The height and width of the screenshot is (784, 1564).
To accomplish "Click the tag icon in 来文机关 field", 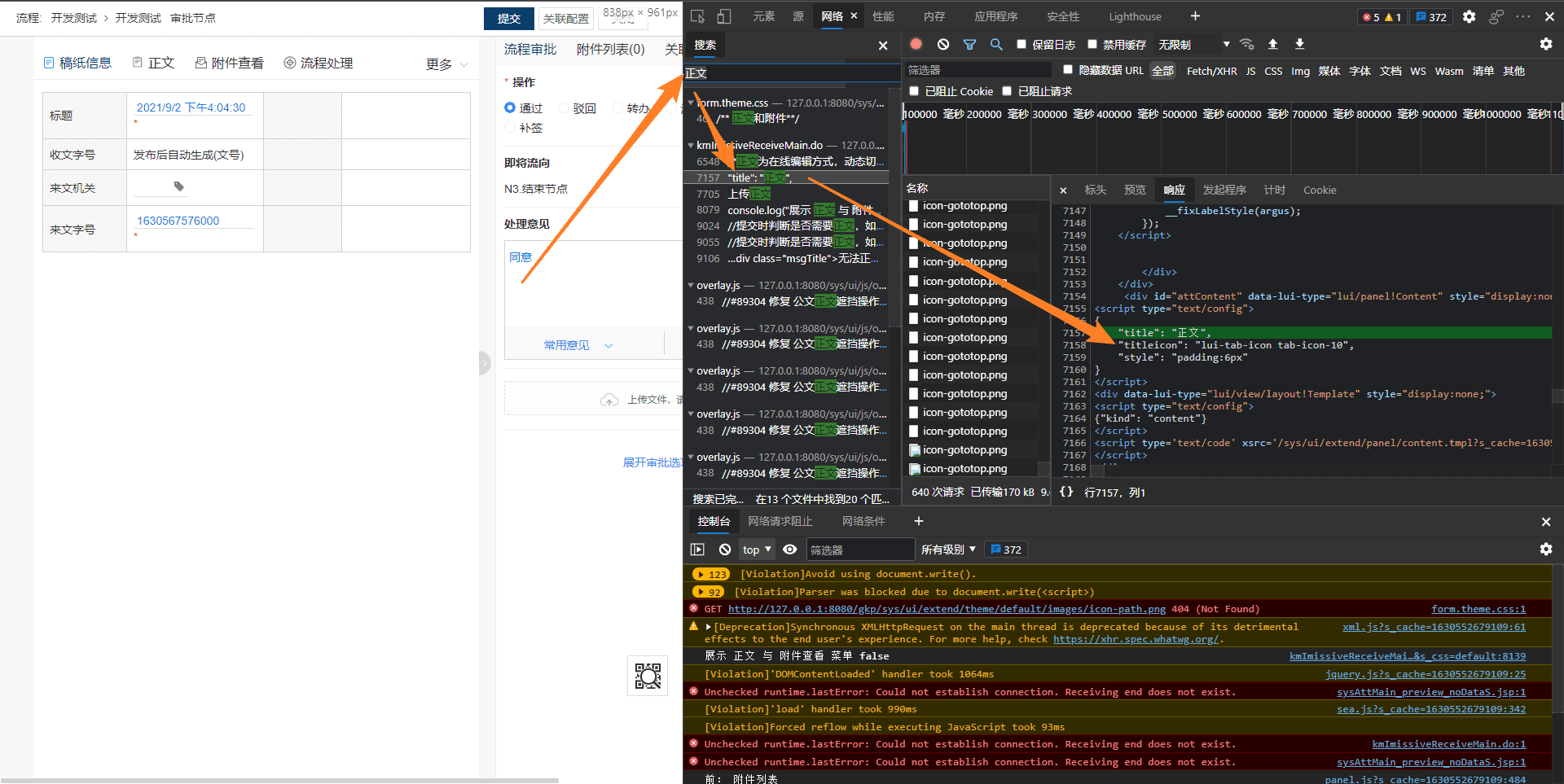I will click(179, 186).
